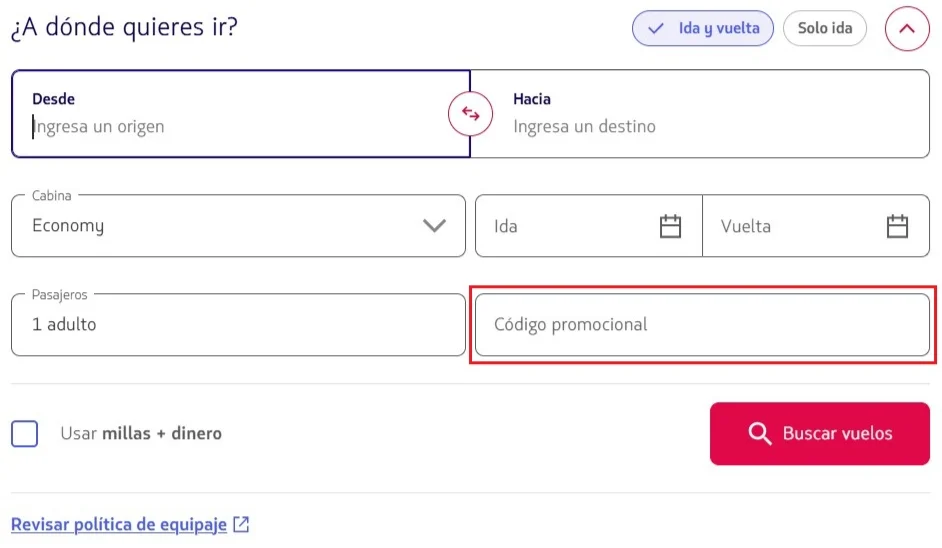Click the calendar icon in Vuelta field
The width and height of the screenshot is (942, 548).
coord(897,226)
